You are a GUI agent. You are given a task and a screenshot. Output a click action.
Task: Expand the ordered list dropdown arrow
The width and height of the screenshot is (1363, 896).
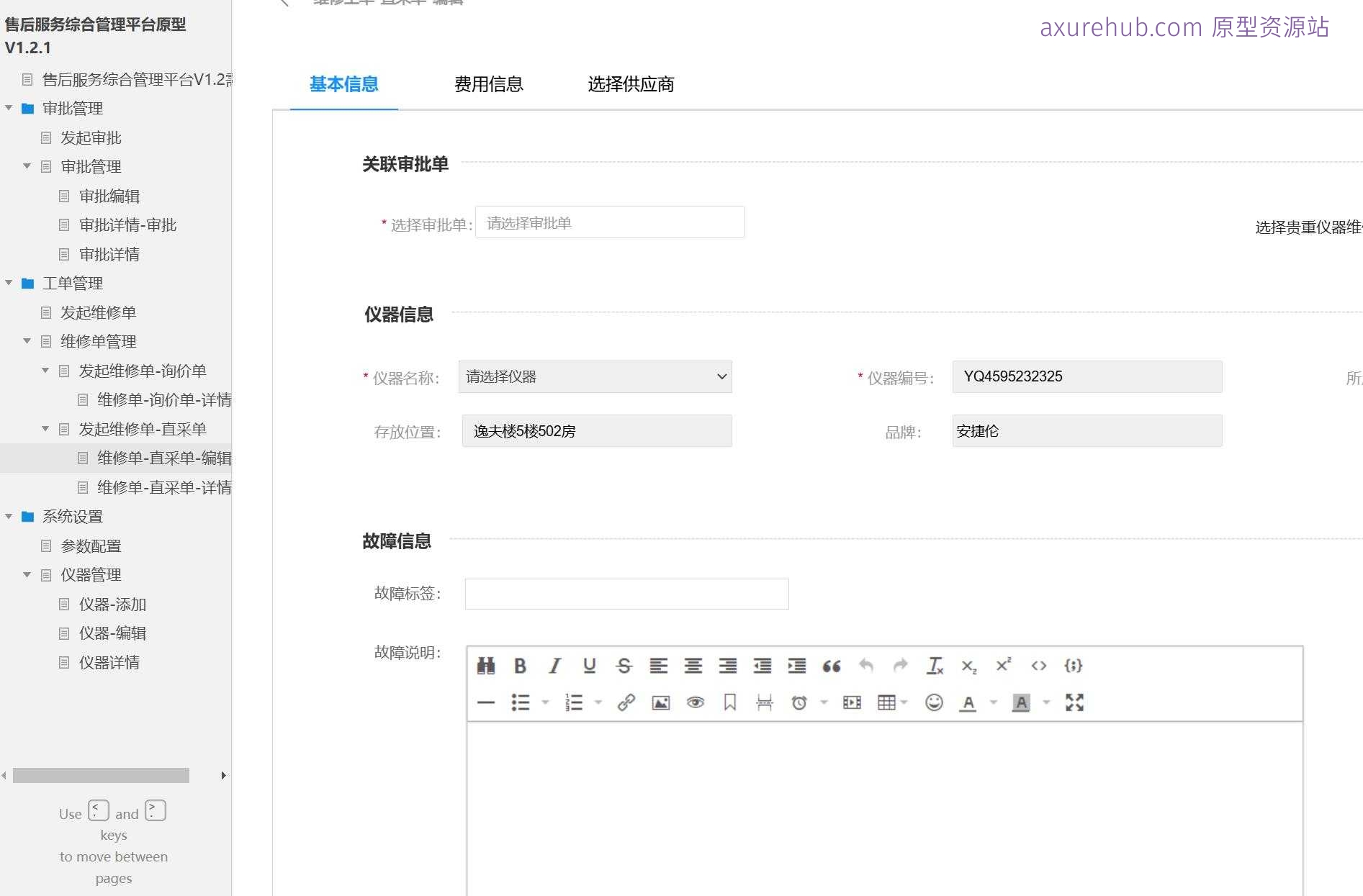[598, 702]
